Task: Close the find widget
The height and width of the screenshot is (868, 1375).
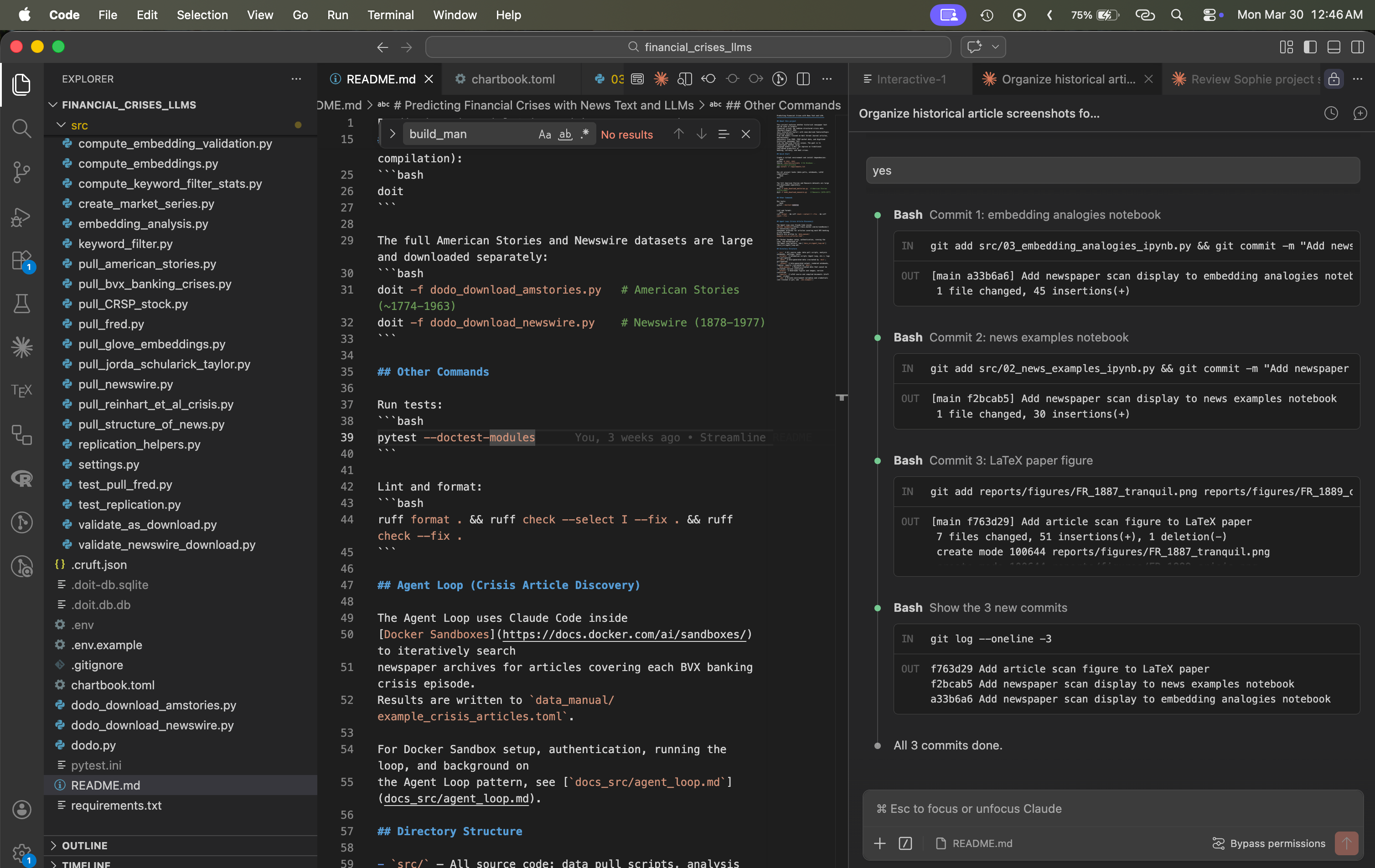Action: pyautogui.click(x=746, y=134)
